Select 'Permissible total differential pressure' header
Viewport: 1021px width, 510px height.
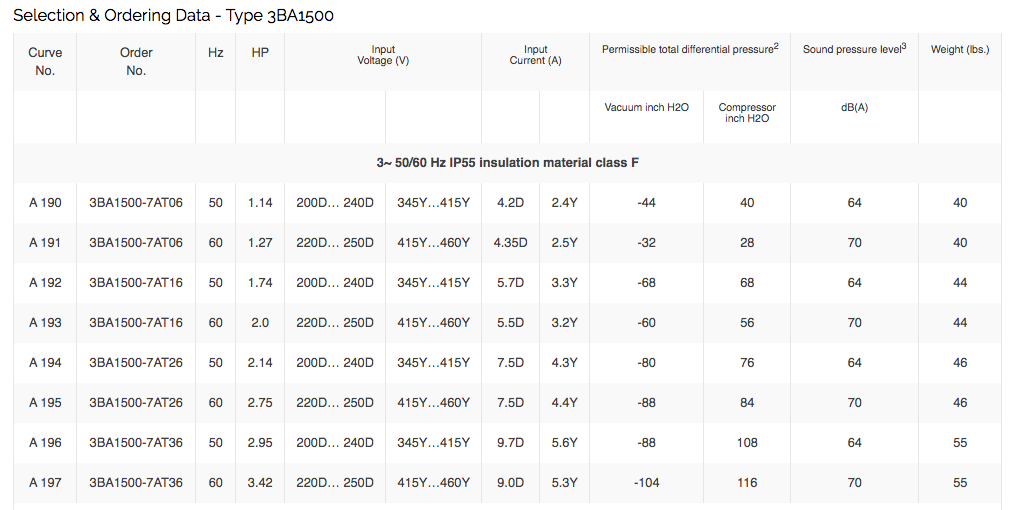coord(689,49)
